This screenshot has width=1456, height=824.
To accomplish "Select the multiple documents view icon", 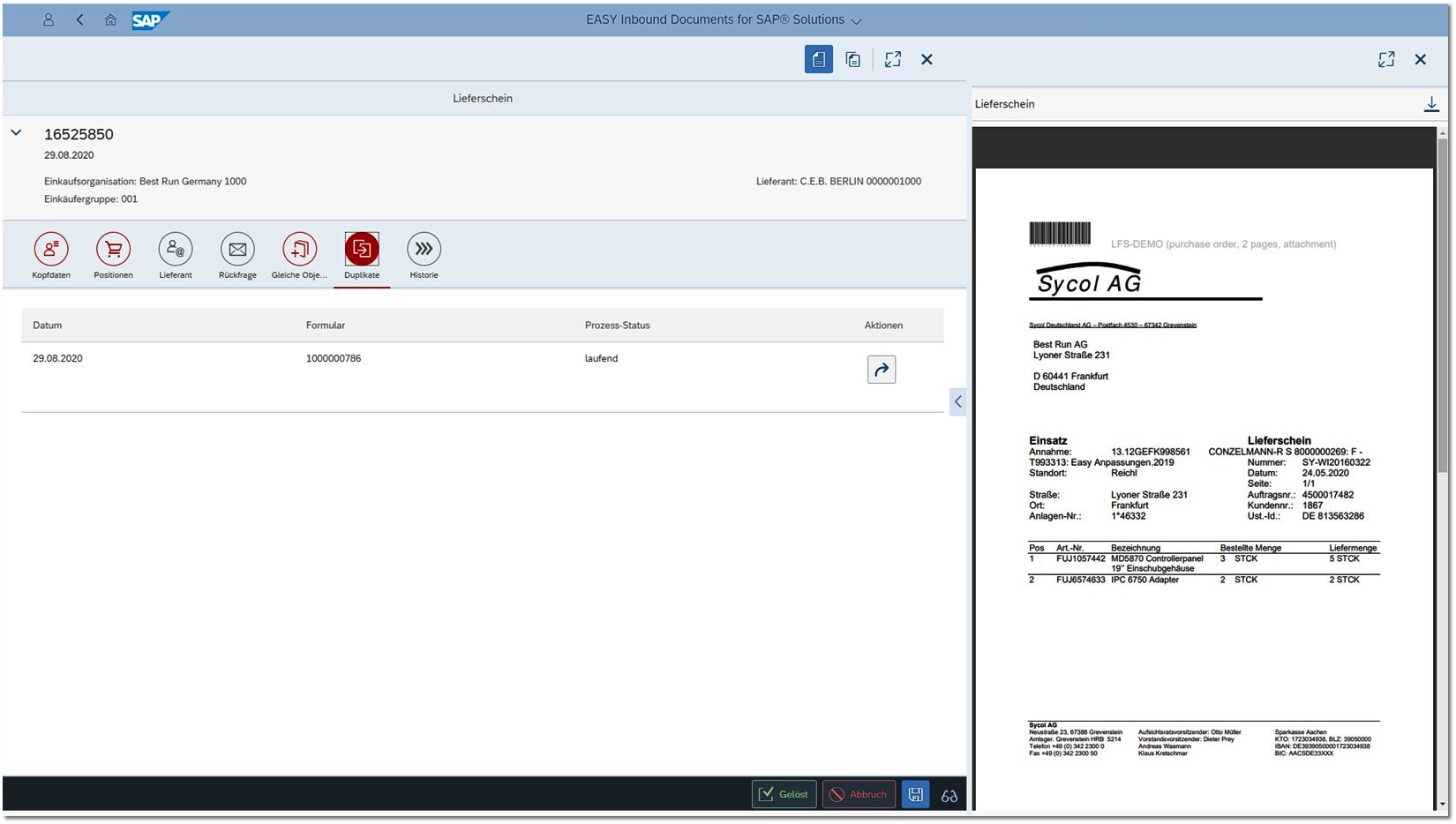I will pos(852,59).
